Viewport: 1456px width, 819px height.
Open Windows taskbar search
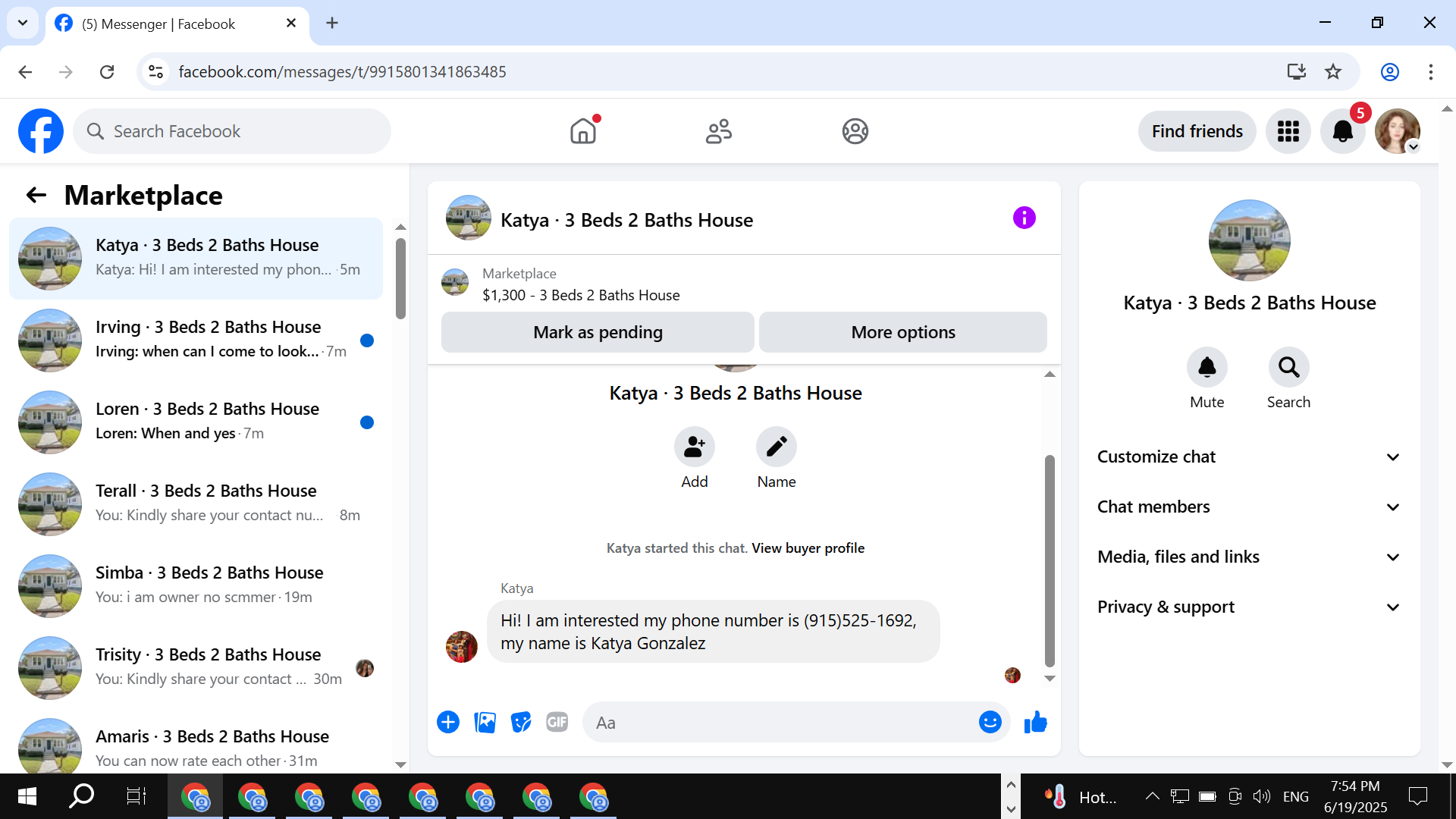tap(81, 796)
